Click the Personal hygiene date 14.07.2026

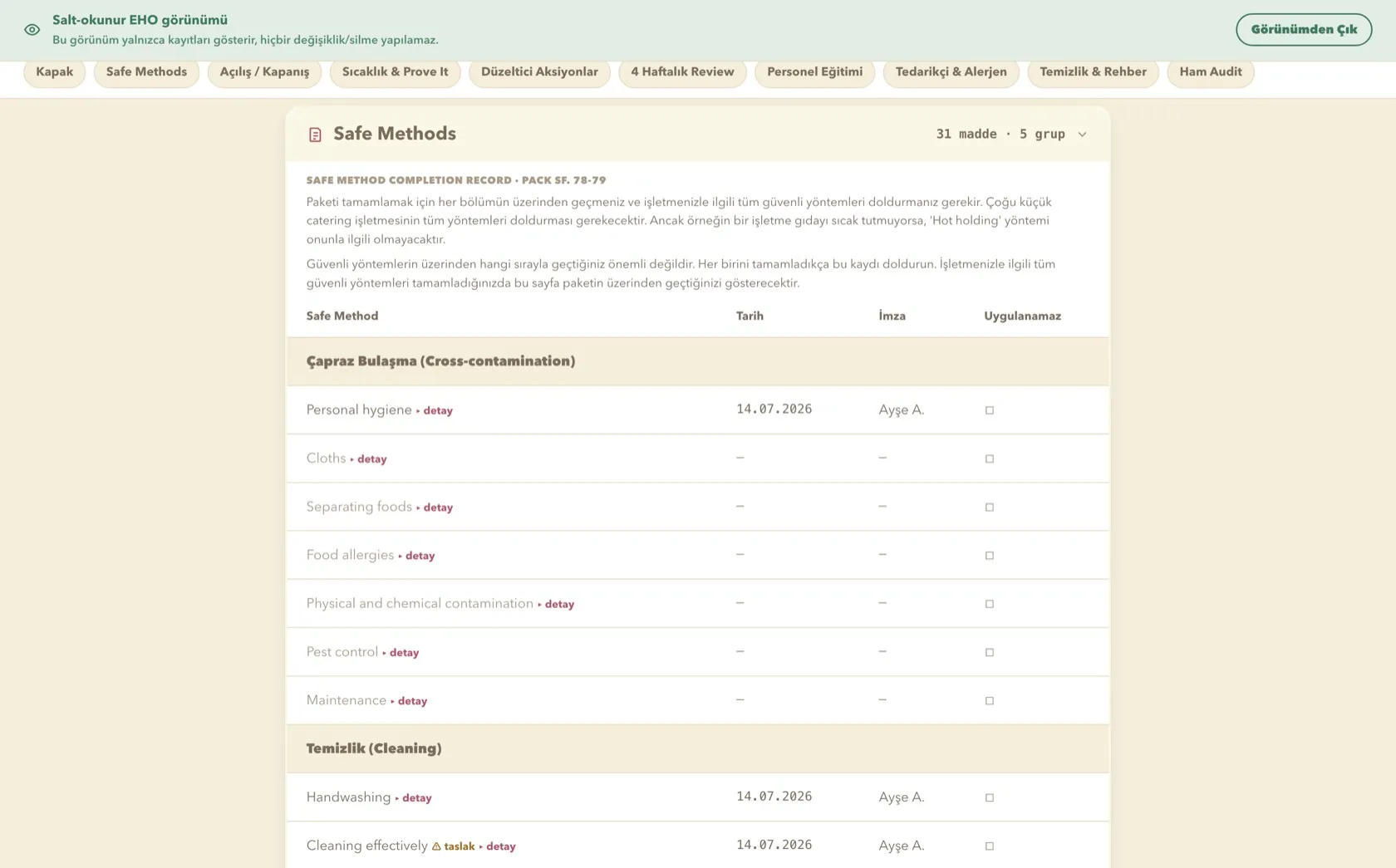(774, 409)
